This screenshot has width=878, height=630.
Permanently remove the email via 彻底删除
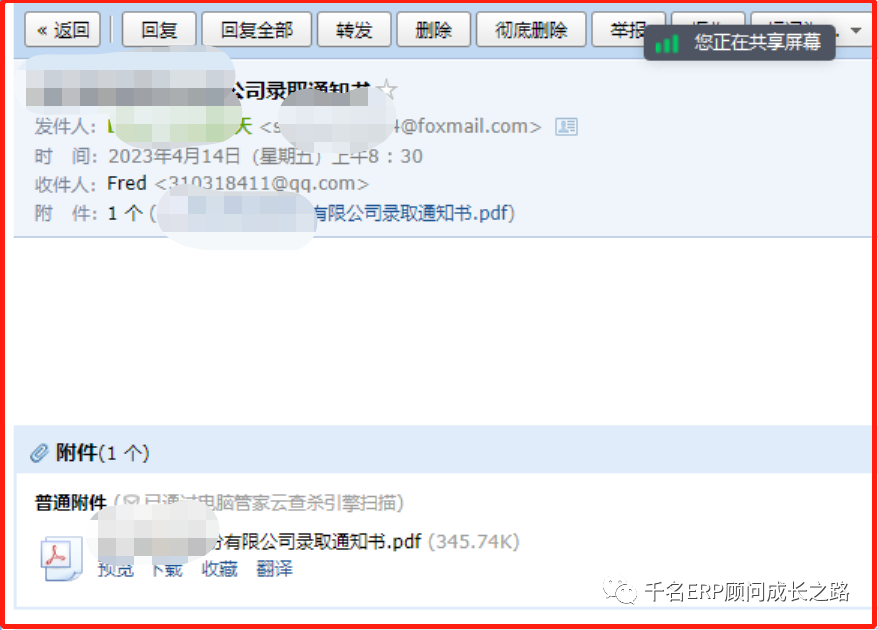531,30
